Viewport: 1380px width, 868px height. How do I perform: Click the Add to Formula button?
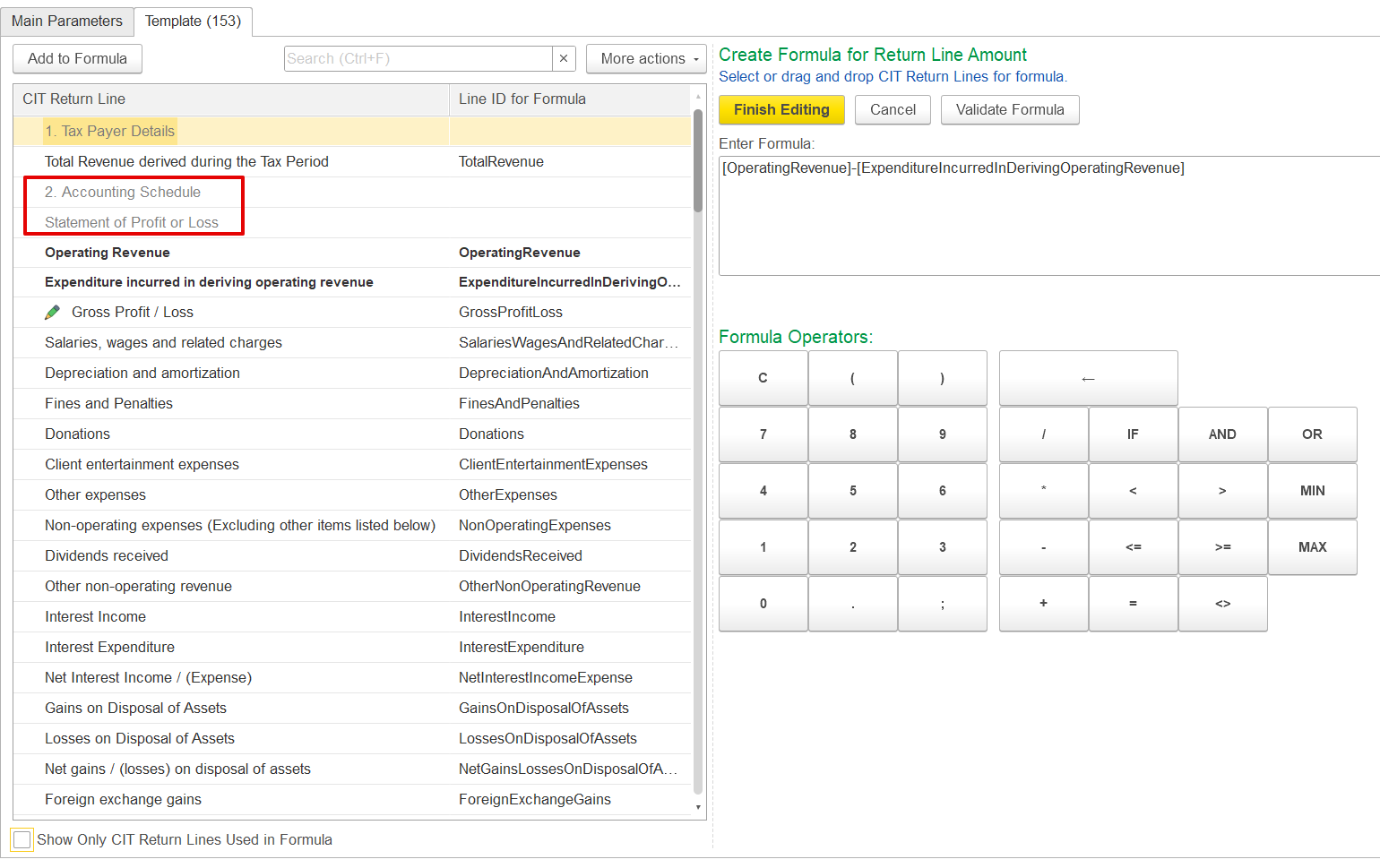(77, 58)
